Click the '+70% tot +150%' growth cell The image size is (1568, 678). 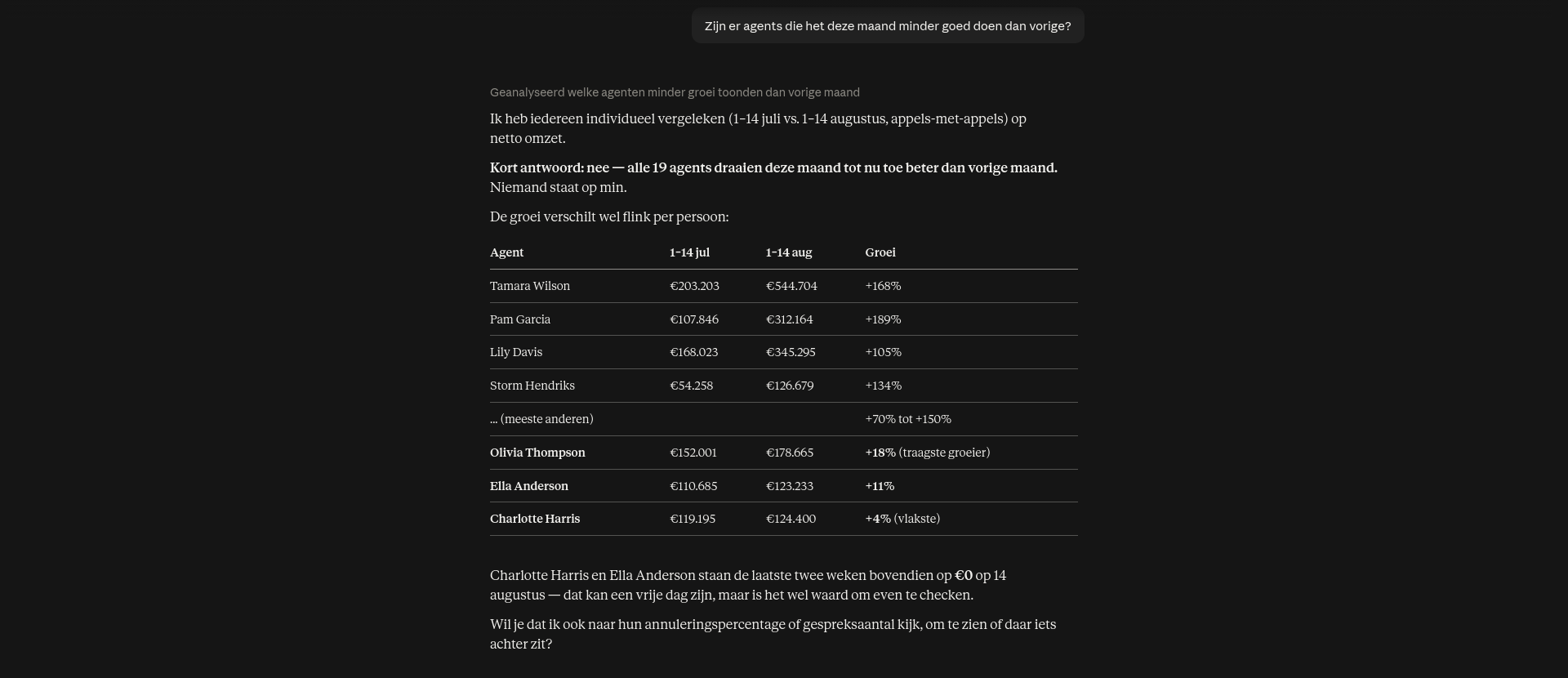coord(908,419)
